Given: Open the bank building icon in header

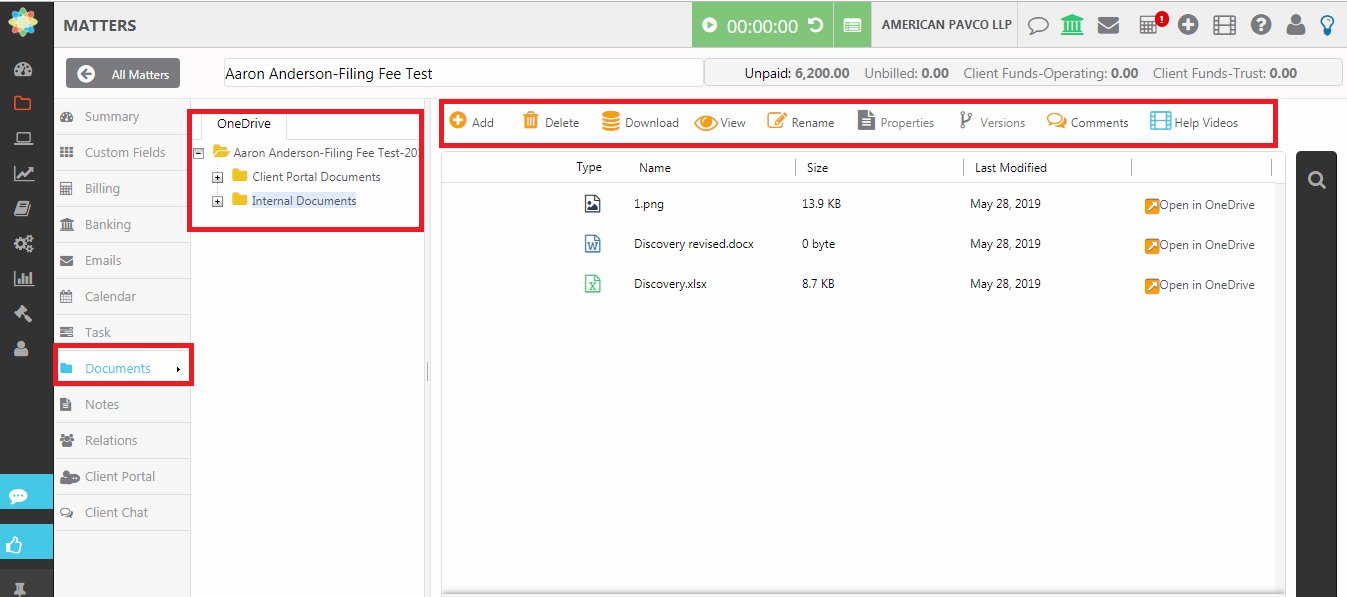Looking at the screenshot, I should [1072, 25].
